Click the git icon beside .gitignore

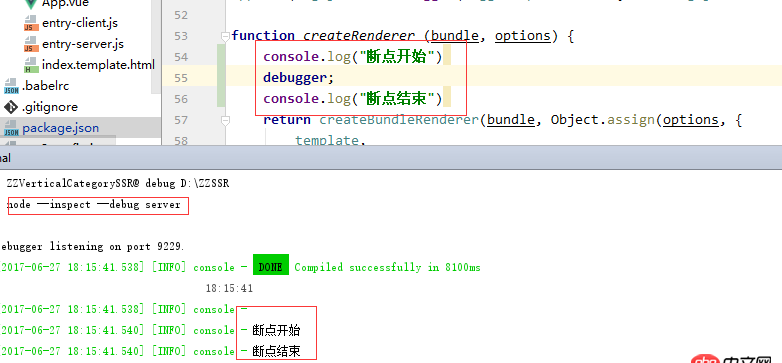(11, 107)
